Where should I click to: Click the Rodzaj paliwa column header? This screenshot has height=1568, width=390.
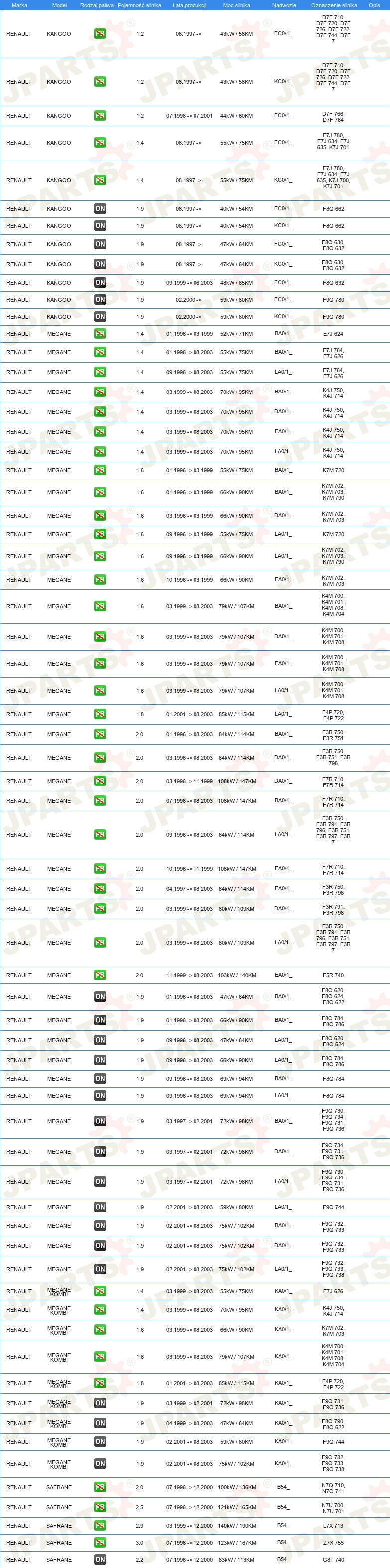[97, 5]
